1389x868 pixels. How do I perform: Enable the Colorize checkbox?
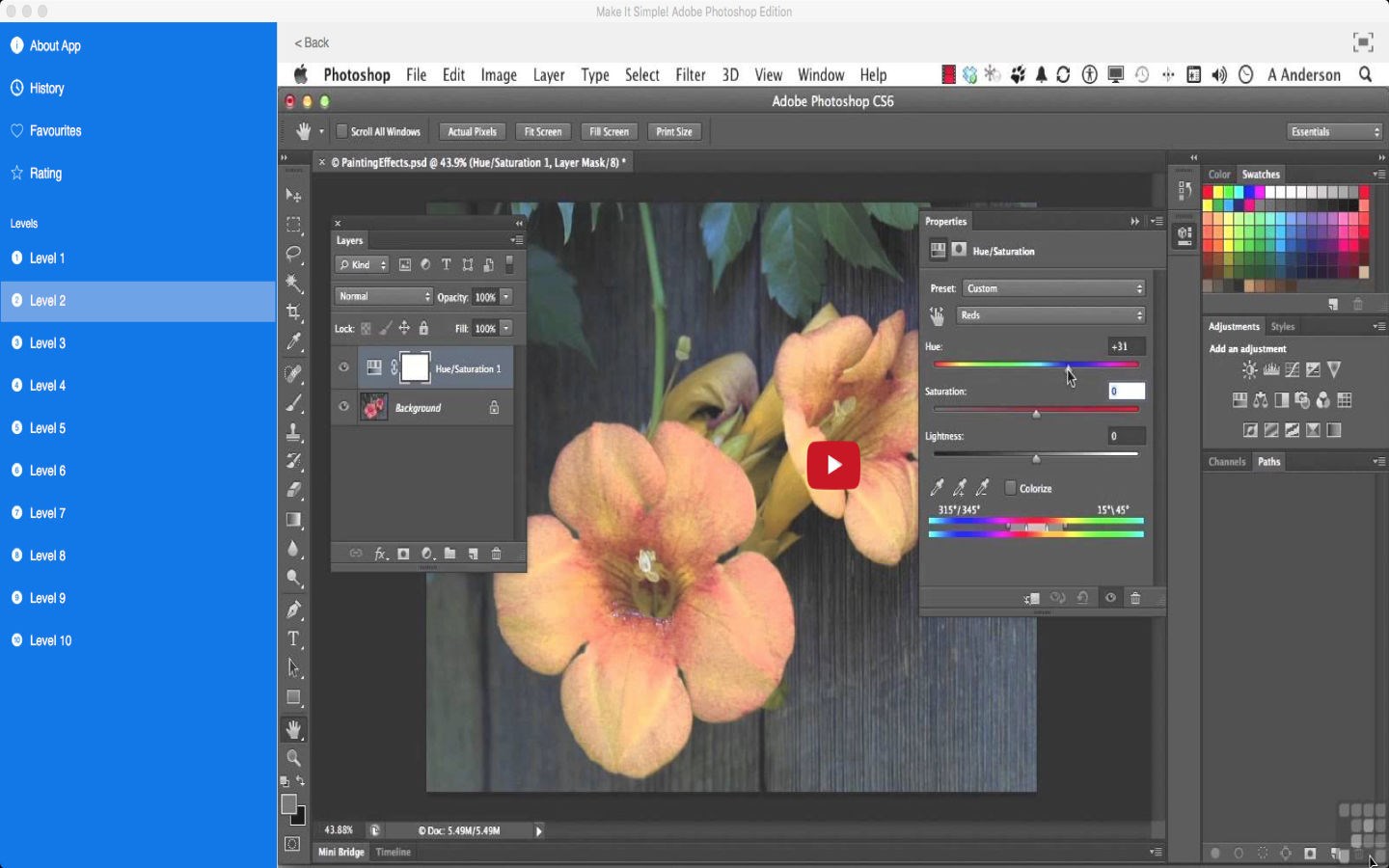(x=1010, y=488)
